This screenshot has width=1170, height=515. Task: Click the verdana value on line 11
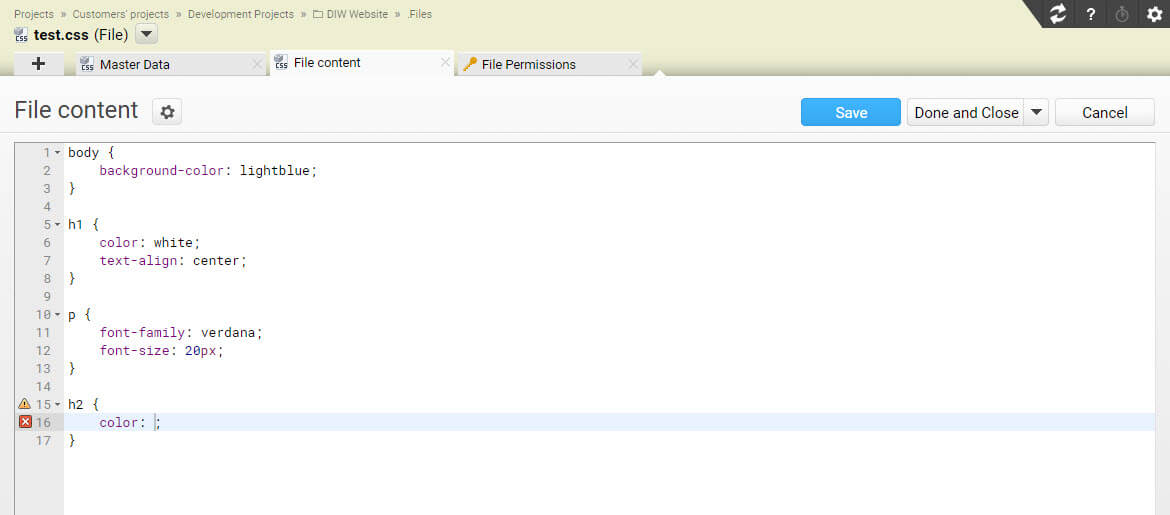pyautogui.click(x=228, y=332)
